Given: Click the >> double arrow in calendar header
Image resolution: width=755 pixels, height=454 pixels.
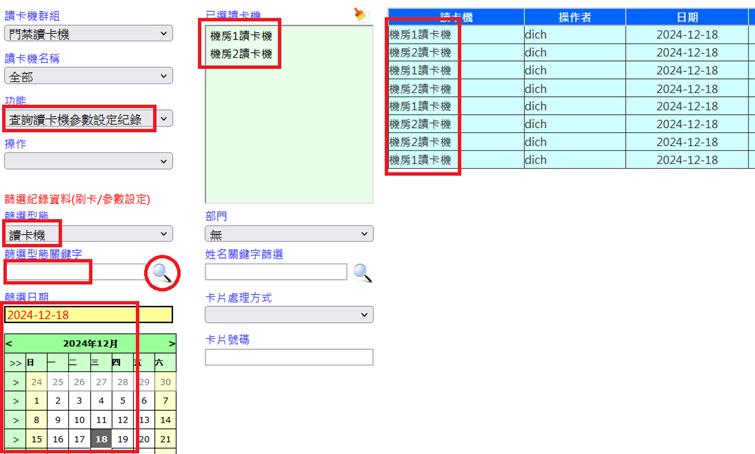Looking at the screenshot, I should [x=15, y=362].
